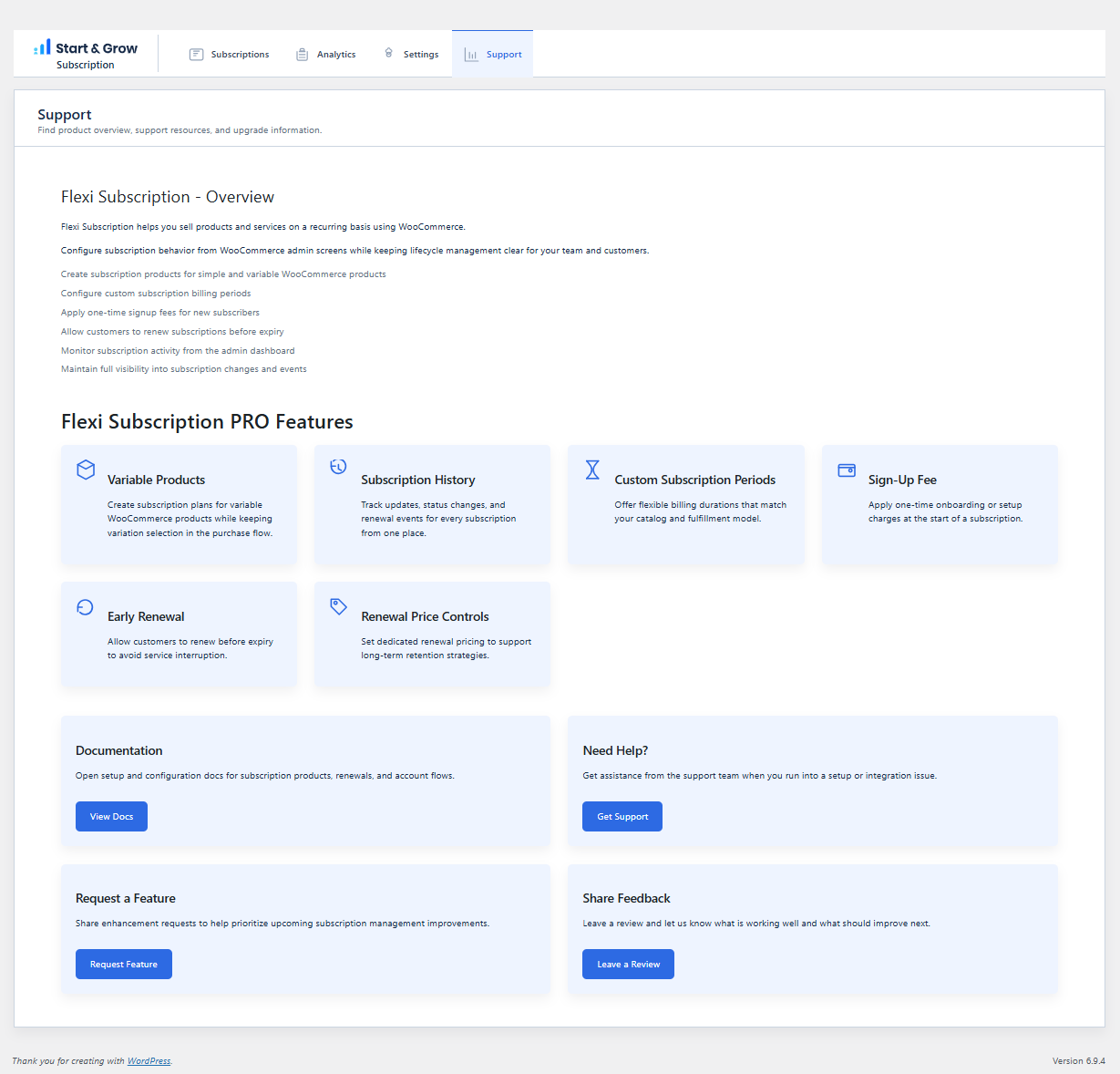Click the Flexi Subscription - Overview heading
This screenshot has width=1120, height=1074.
[x=168, y=197]
